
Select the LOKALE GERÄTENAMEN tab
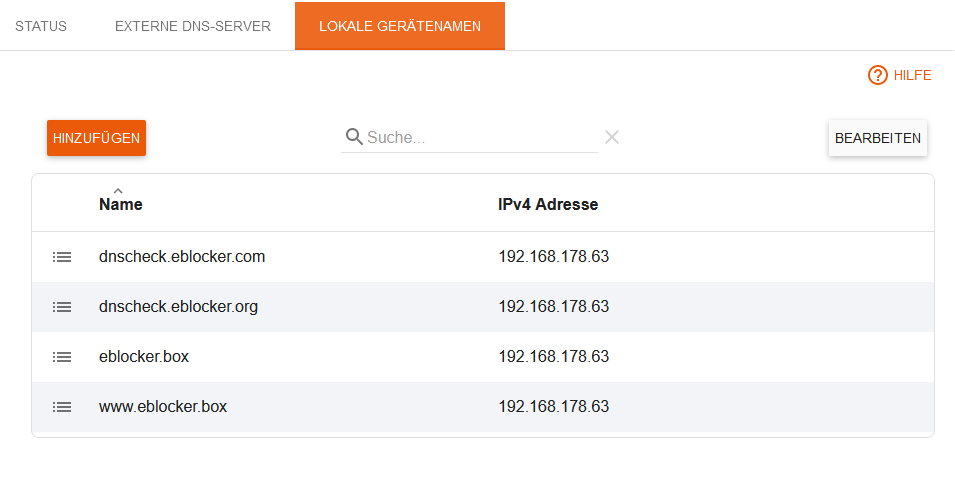[400, 26]
